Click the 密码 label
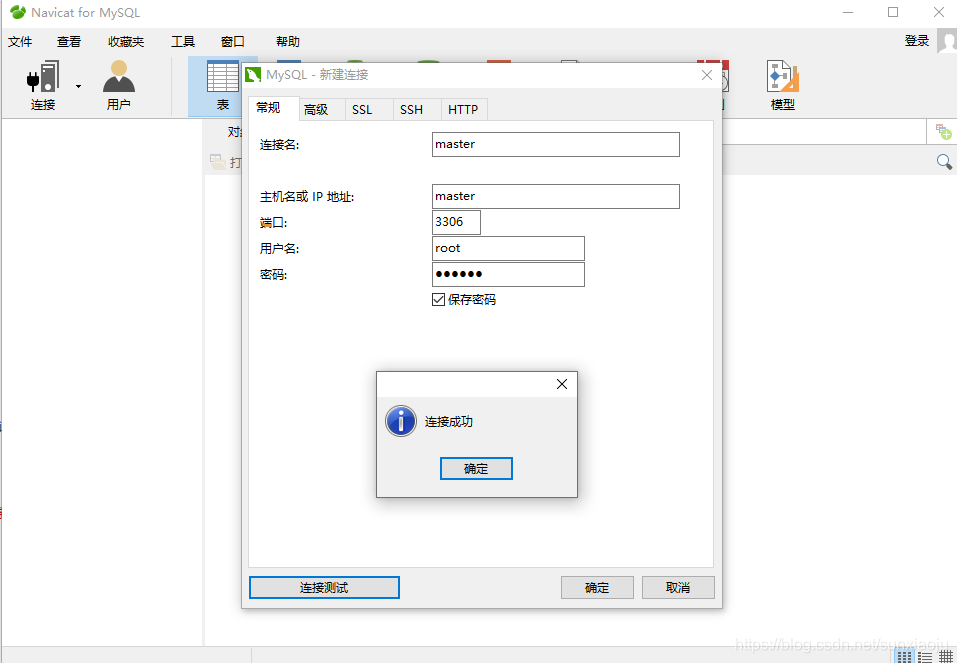This screenshot has height=663, width=957. (273, 275)
